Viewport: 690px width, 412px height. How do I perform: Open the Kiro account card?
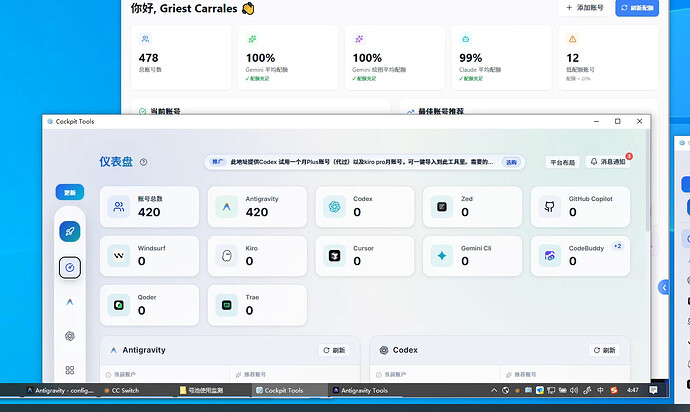pos(257,256)
